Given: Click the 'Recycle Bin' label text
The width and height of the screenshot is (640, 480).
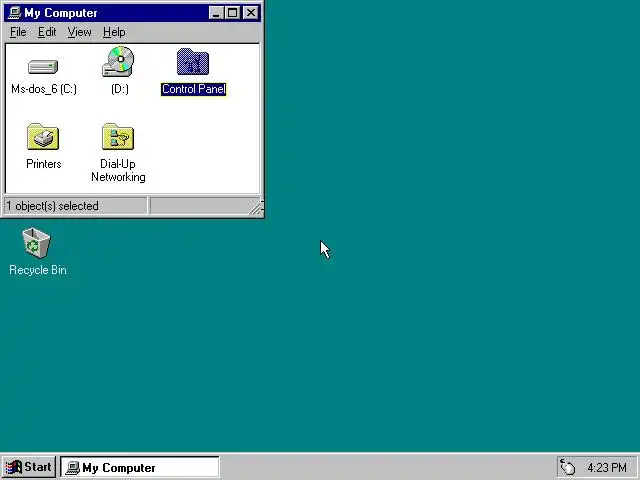Looking at the screenshot, I should point(38,270).
